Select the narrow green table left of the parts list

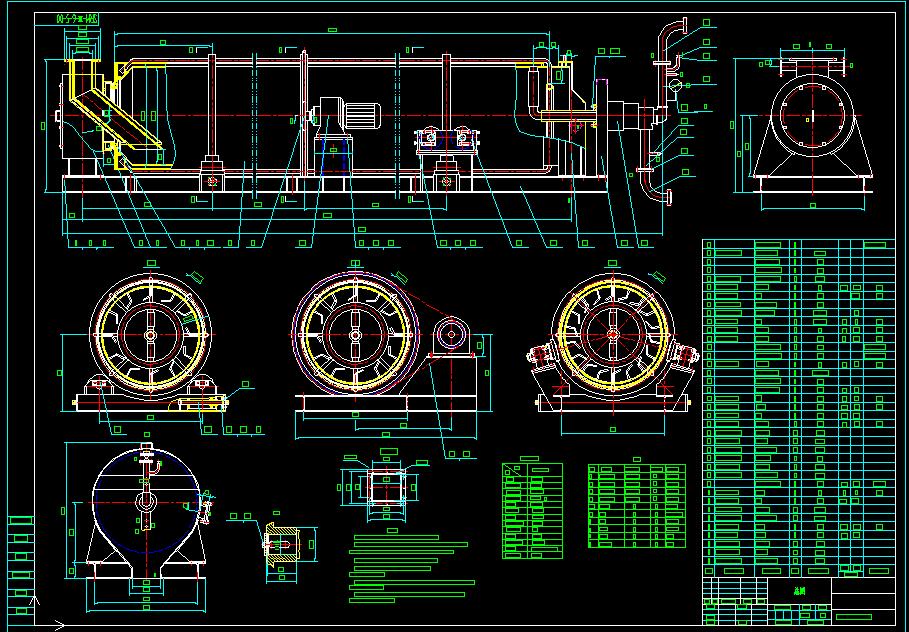click(532, 511)
